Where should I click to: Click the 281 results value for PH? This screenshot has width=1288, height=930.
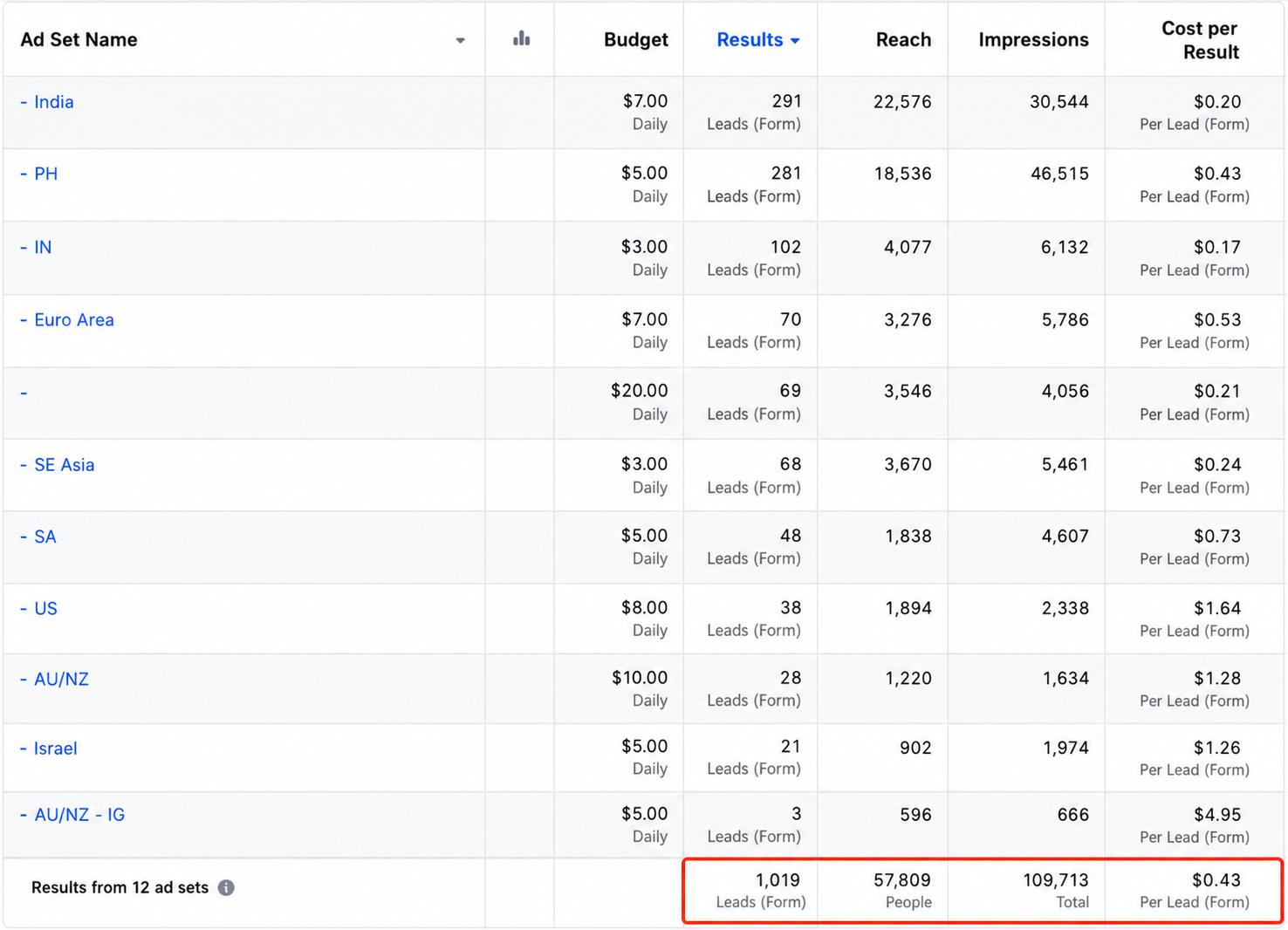tap(786, 173)
